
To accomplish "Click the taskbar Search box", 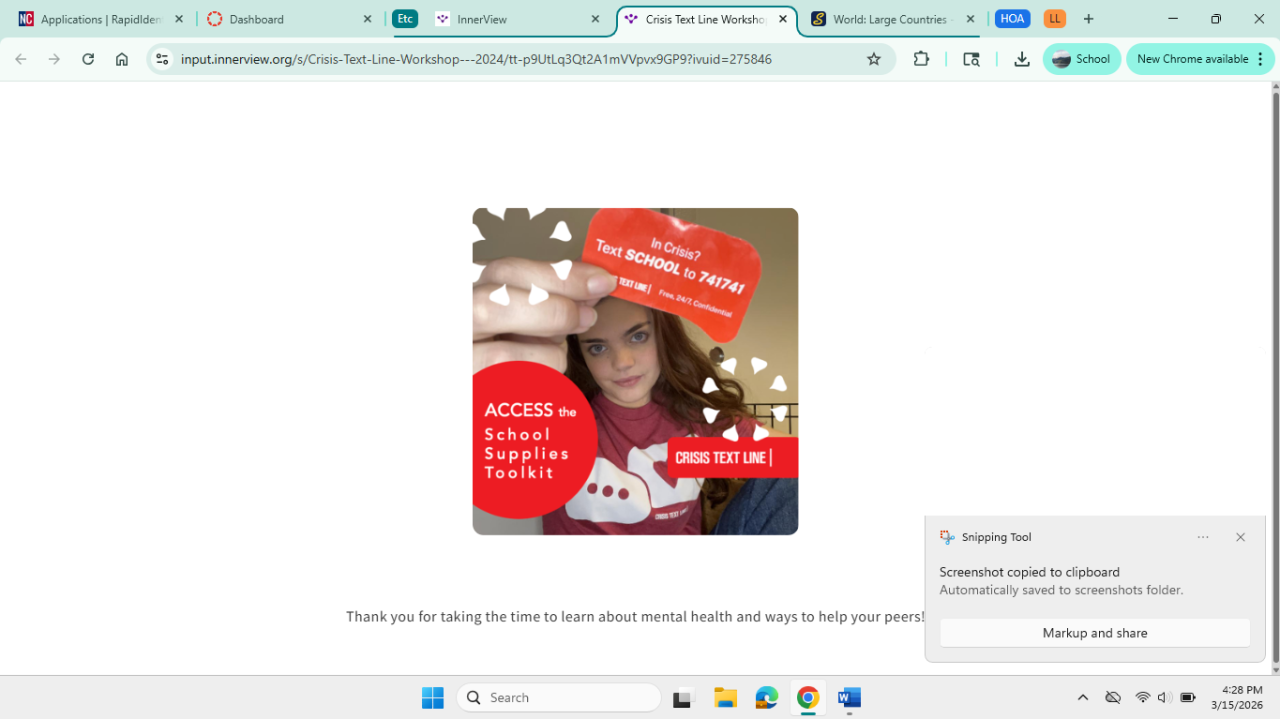I will (x=559, y=698).
